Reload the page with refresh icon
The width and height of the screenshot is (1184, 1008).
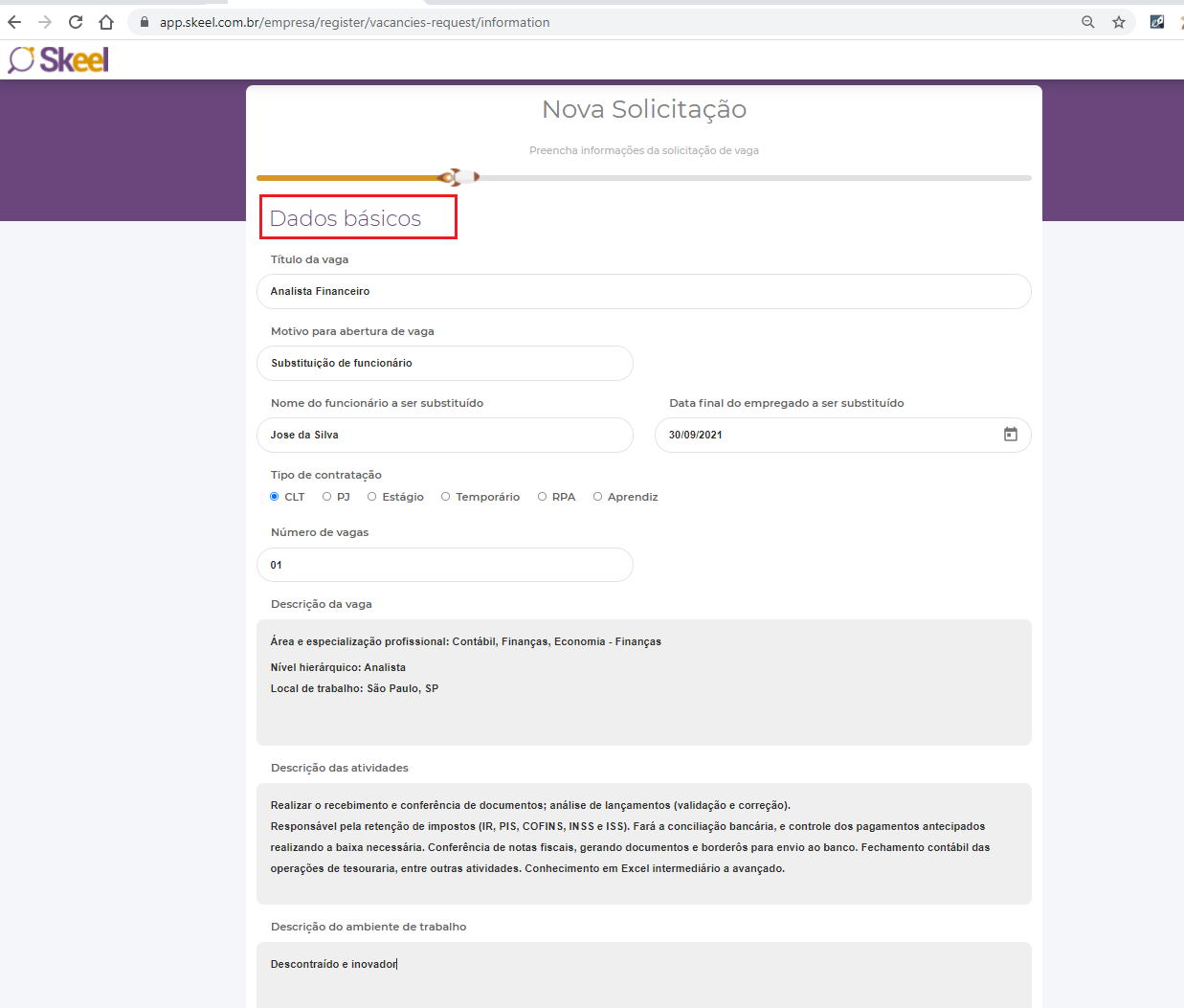tap(76, 22)
